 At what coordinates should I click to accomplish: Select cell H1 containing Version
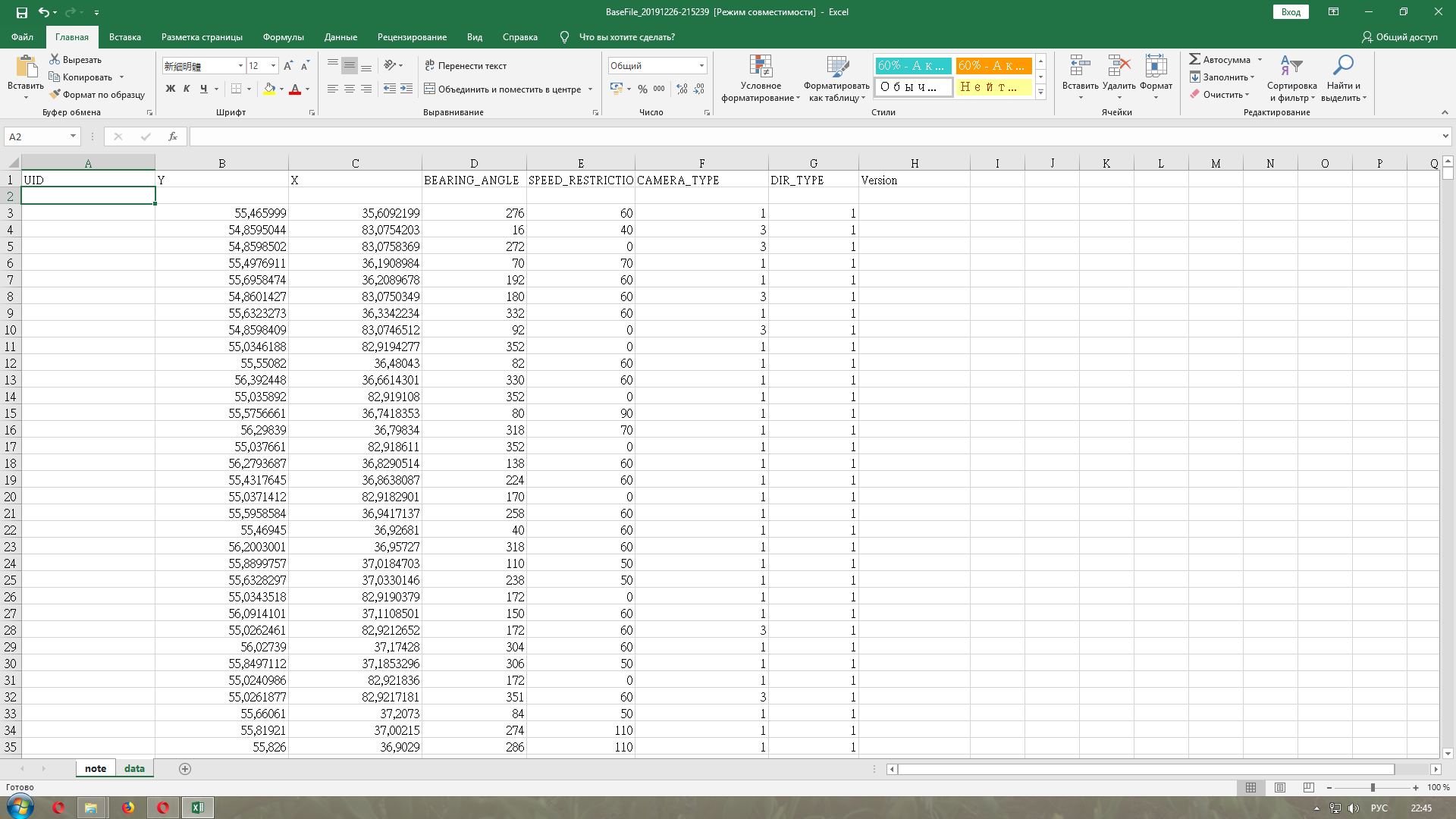click(914, 180)
